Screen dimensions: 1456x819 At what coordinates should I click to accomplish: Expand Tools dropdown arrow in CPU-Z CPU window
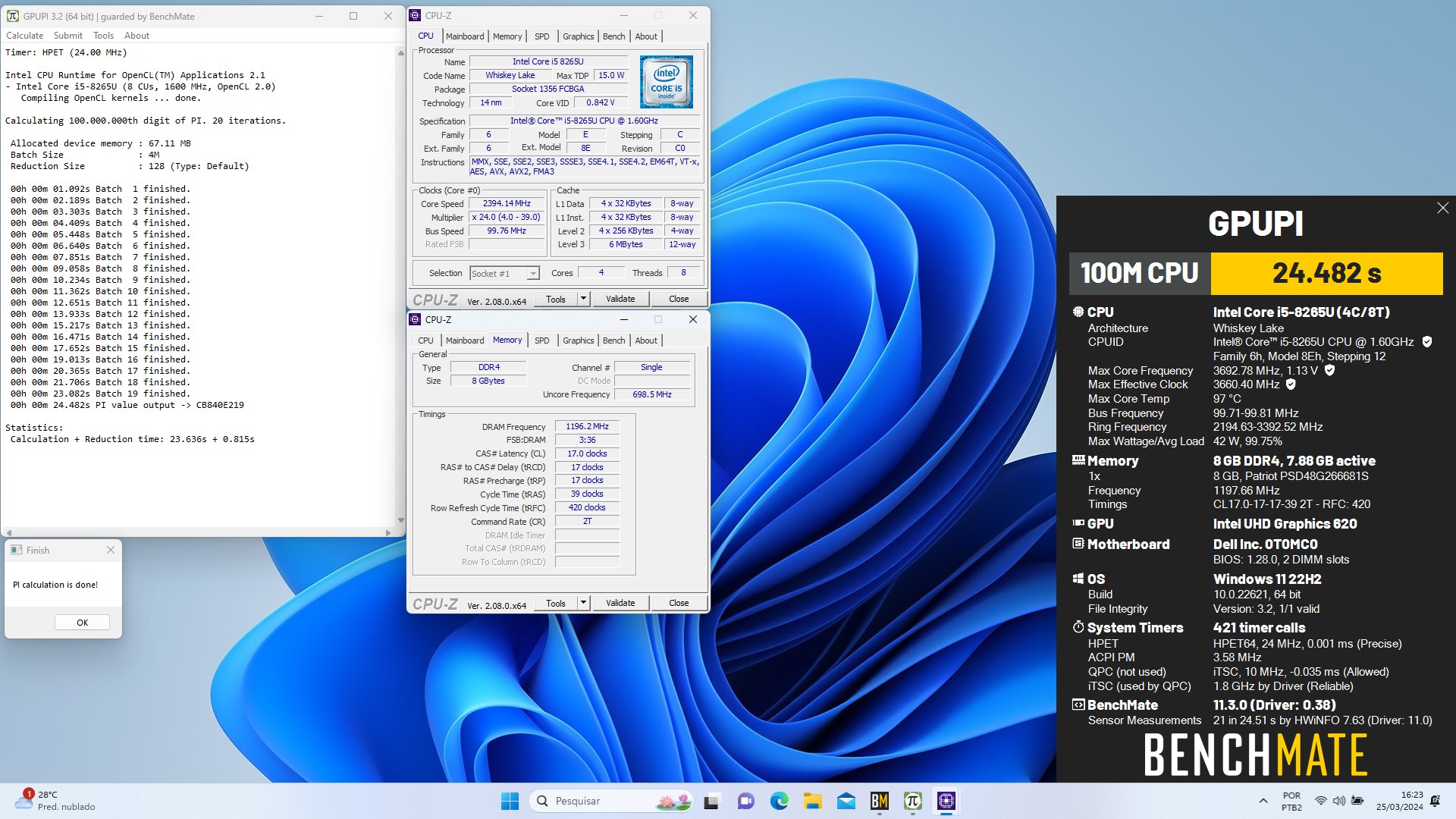(x=583, y=299)
